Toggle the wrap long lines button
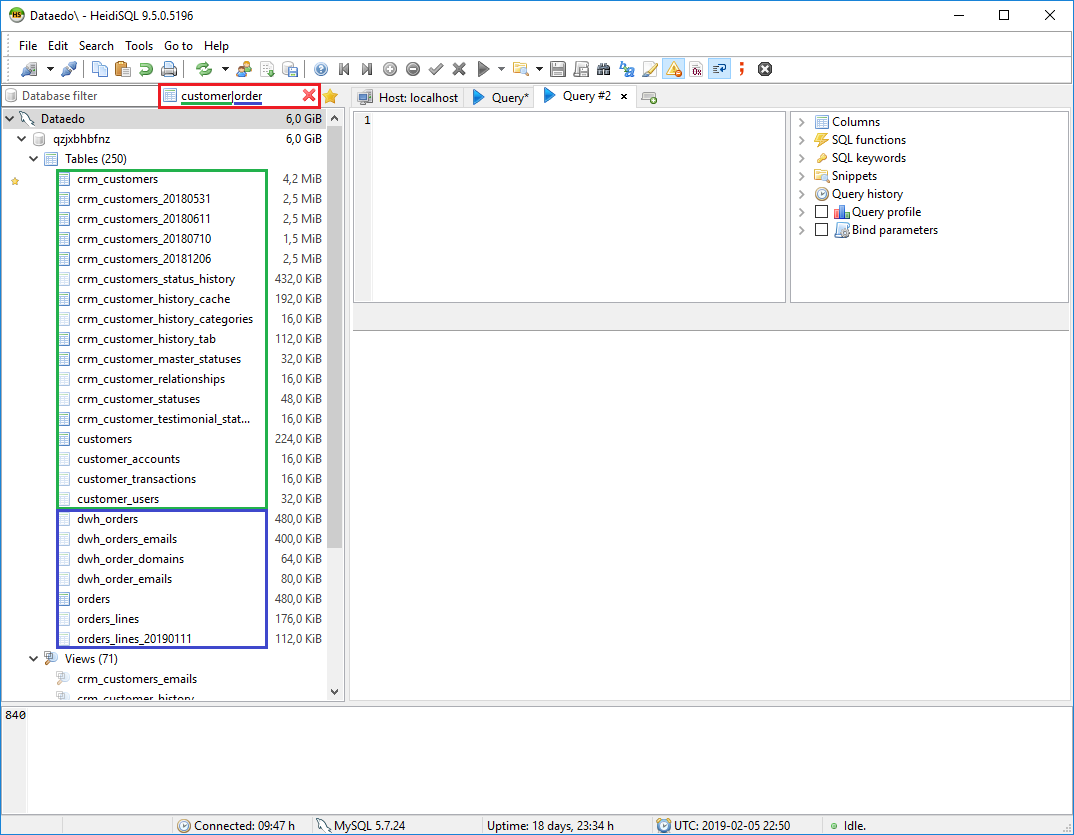This screenshot has width=1074, height=835. pyautogui.click(x=719, y=69)
